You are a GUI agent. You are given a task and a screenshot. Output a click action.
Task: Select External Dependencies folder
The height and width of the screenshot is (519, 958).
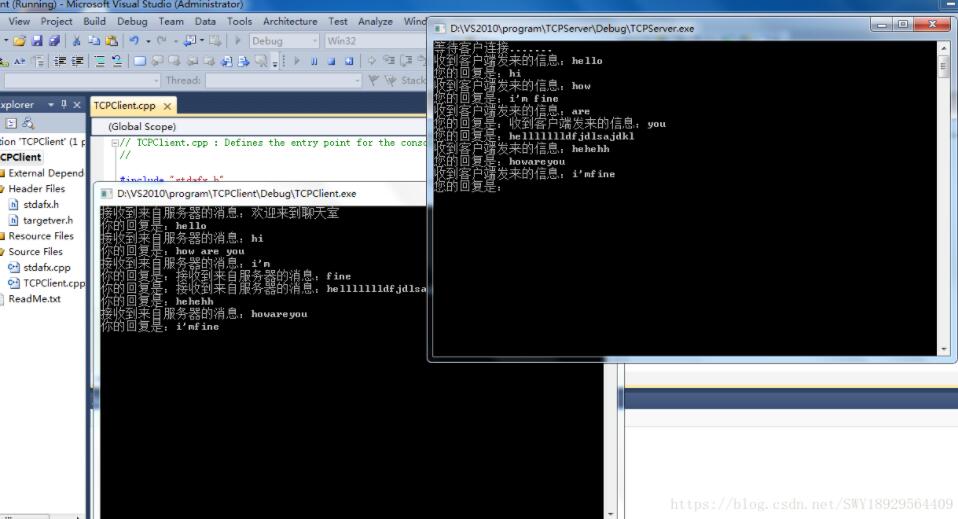(x=45, y=173)
